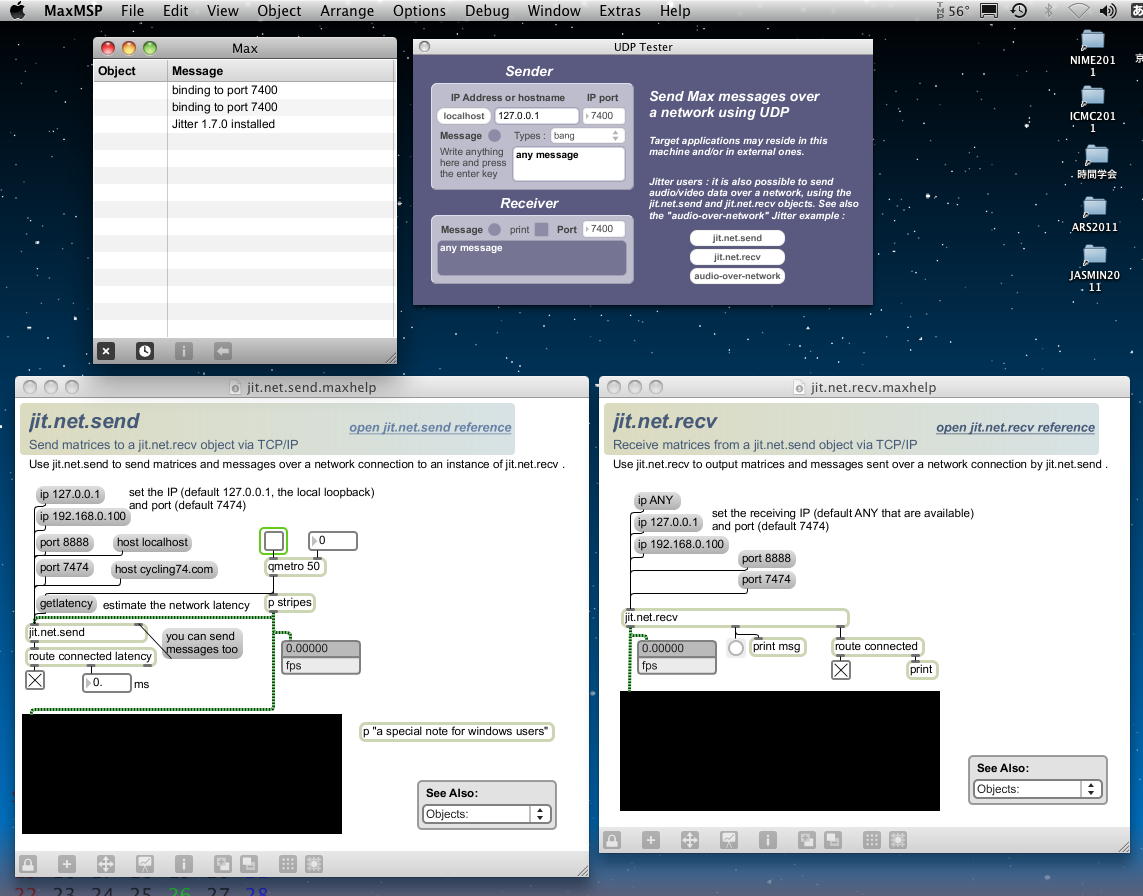Click receiver Port 7400 number box

click(604, 229)
